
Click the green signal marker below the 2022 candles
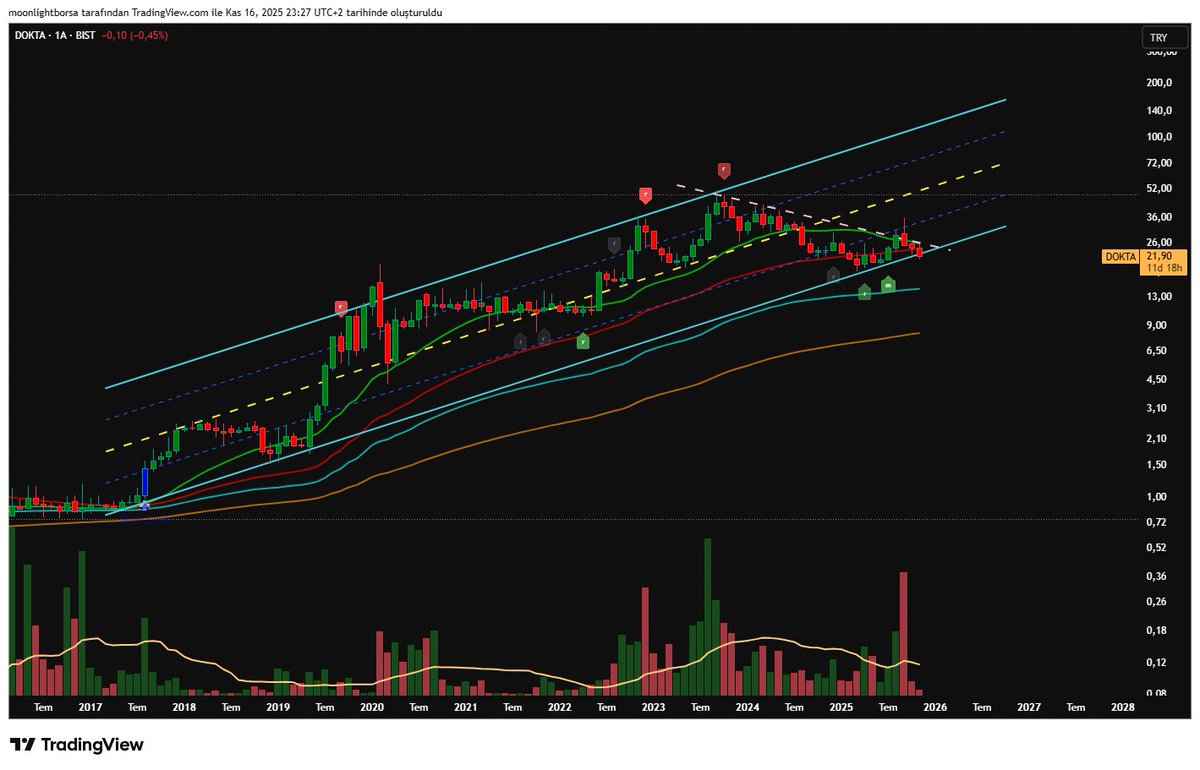point(583,341)
